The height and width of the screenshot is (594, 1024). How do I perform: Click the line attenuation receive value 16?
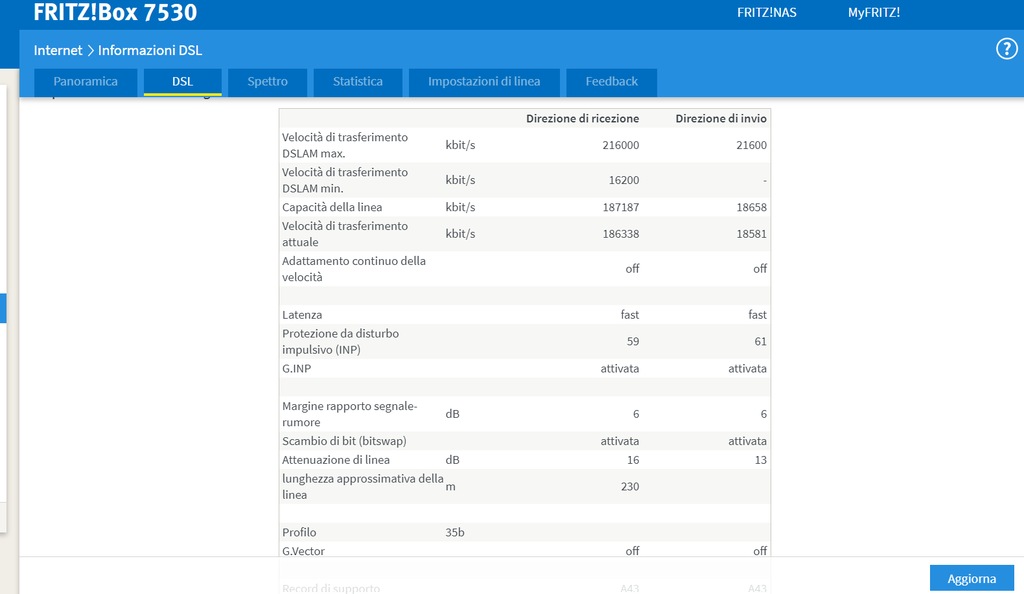pyautogui.click(x=633, y=460)
